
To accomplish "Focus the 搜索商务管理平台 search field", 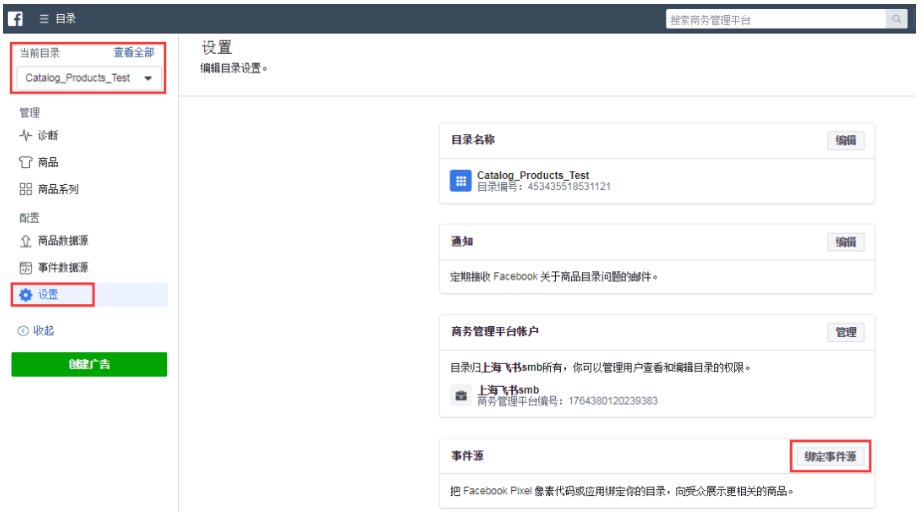I will pos(776,19).
